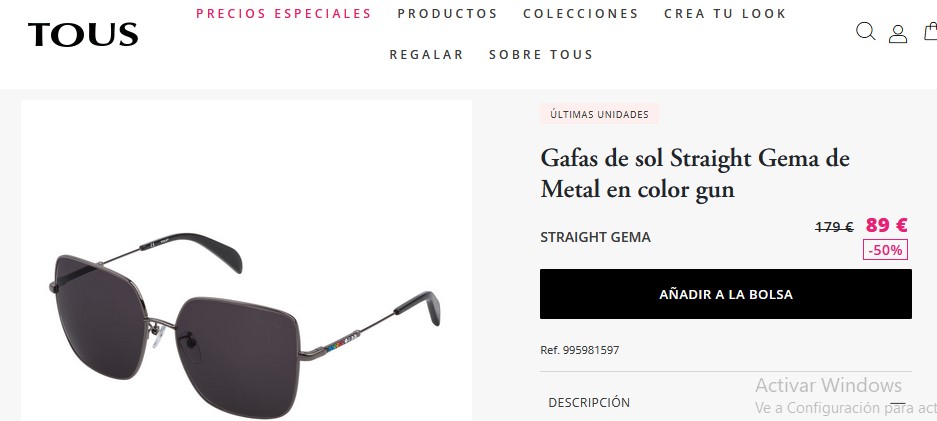Collapse the Descripción section
The image size is (937, 421).
click(898, 404)
